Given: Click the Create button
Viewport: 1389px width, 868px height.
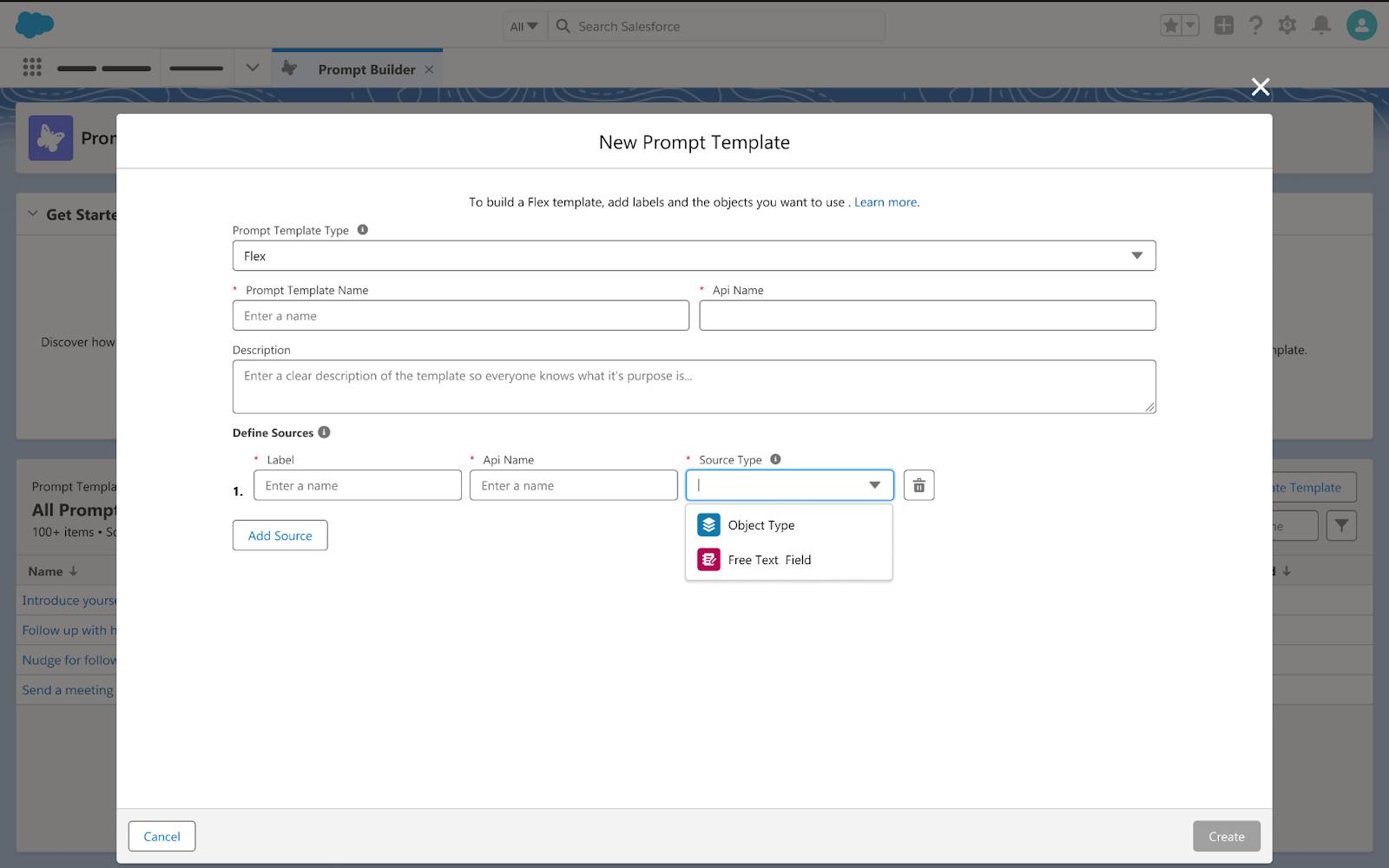Looking at the screenshot, I should [1226, 836].
